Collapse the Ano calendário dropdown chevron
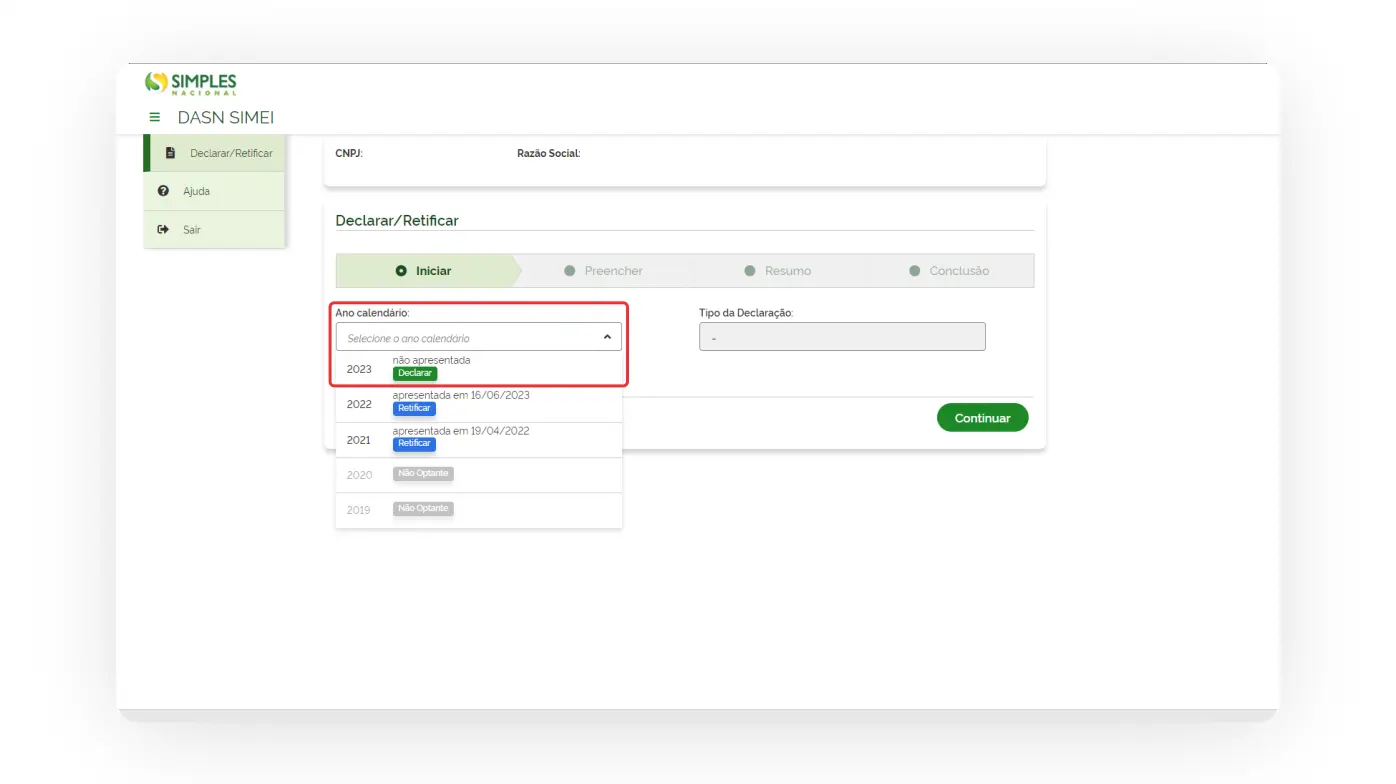Image resolution: width=1396 pixels, height=784 pixels. point(607,338)
